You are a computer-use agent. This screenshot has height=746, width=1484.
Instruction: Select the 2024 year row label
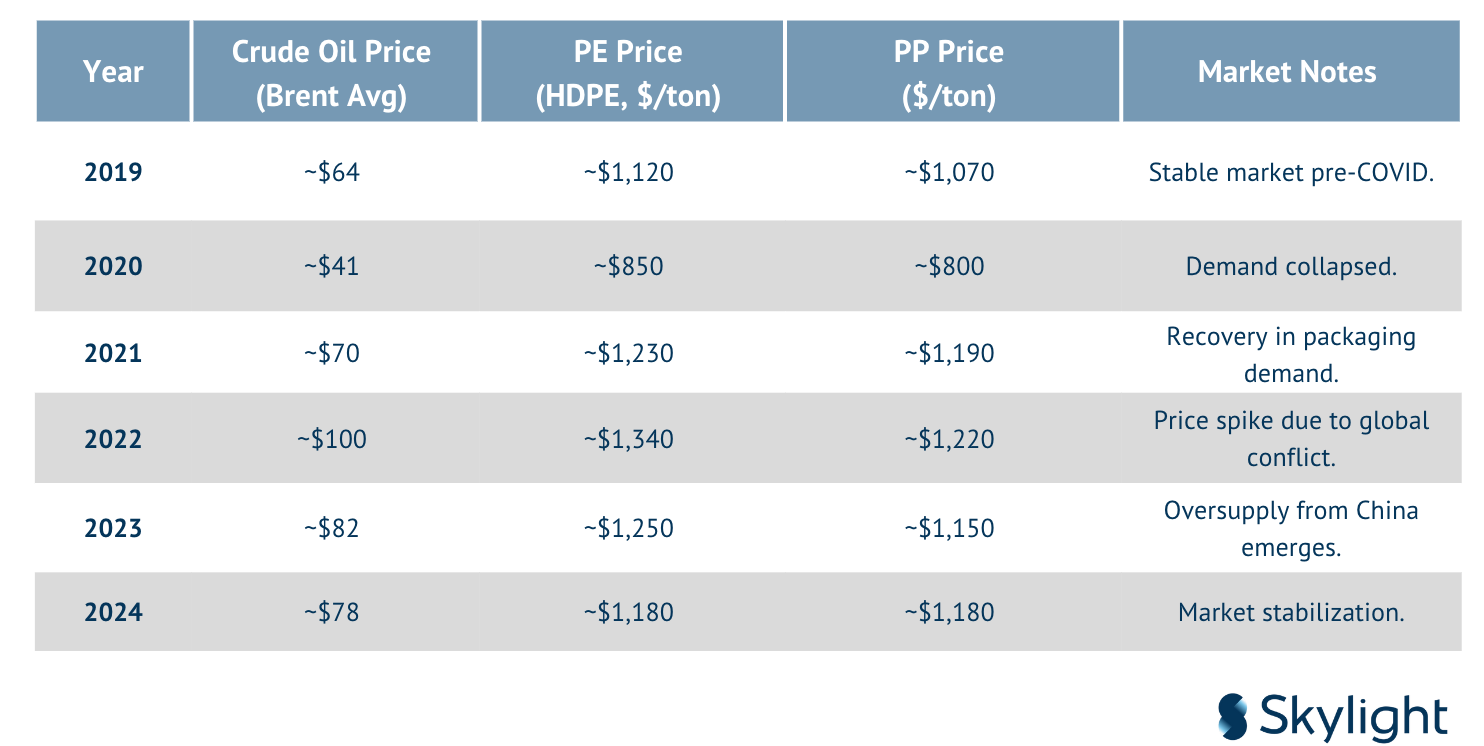(x=113, y=611)
